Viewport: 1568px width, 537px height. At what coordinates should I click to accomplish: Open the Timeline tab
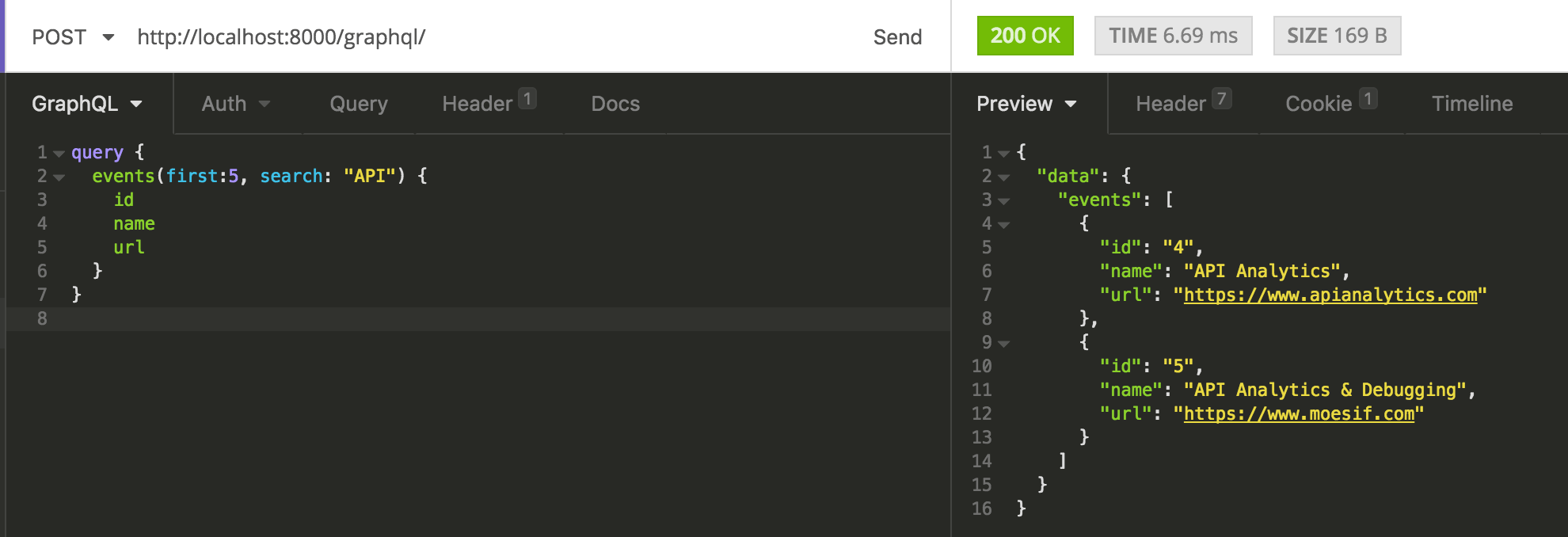point(1472,104)
